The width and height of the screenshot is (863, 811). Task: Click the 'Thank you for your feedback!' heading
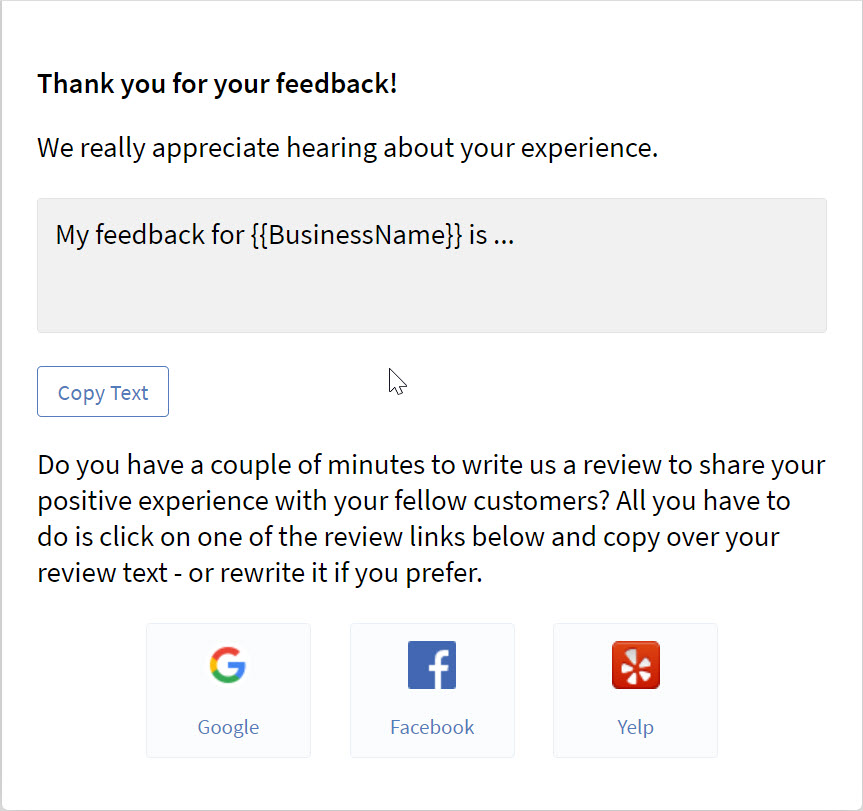click(217, 84)
